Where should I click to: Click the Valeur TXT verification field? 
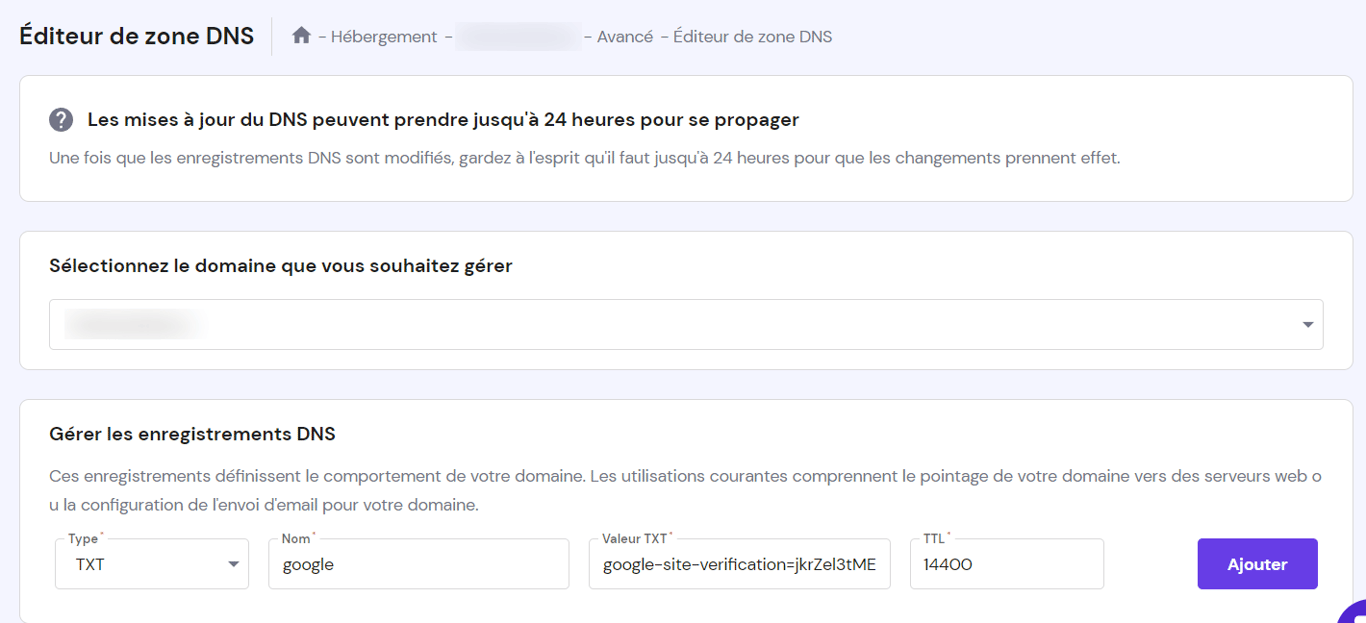(739, 564)
